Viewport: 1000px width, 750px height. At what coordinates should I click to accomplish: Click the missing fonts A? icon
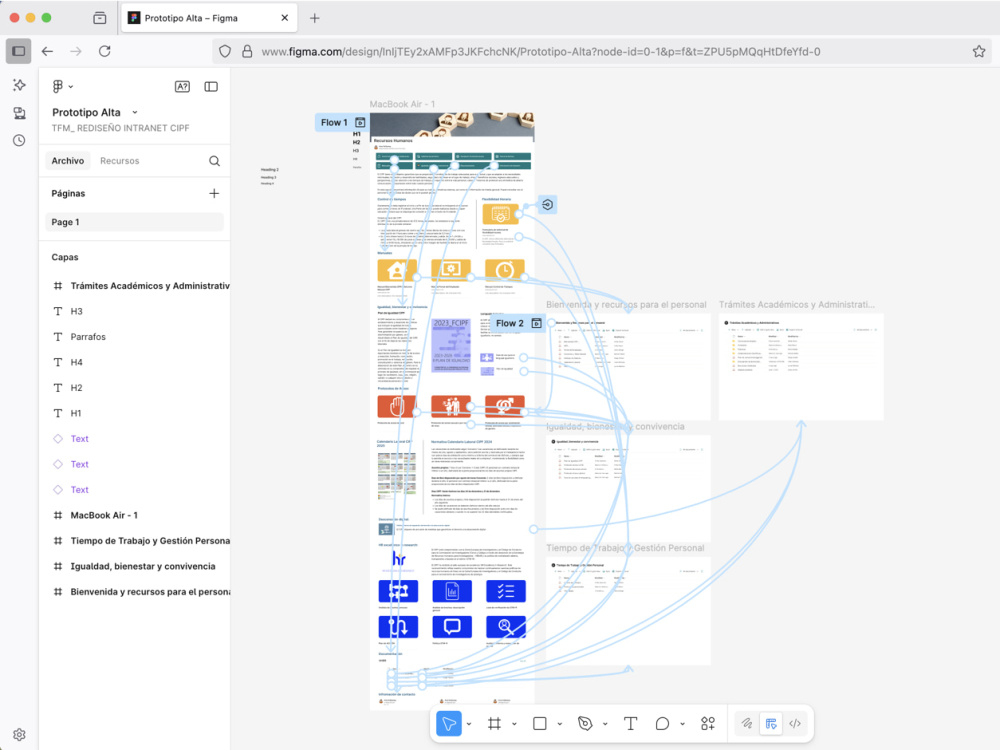pos(182,86)
